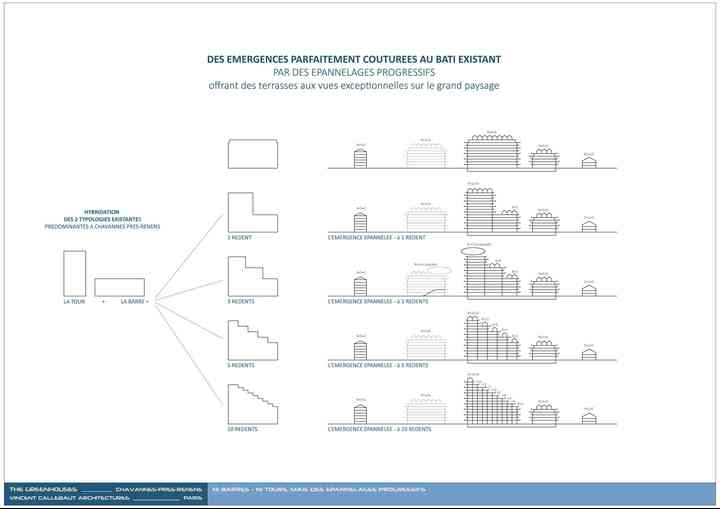Click the tall La Tour rectangle shape
This screenshot has width=720, height=509.
pos(75,272)
